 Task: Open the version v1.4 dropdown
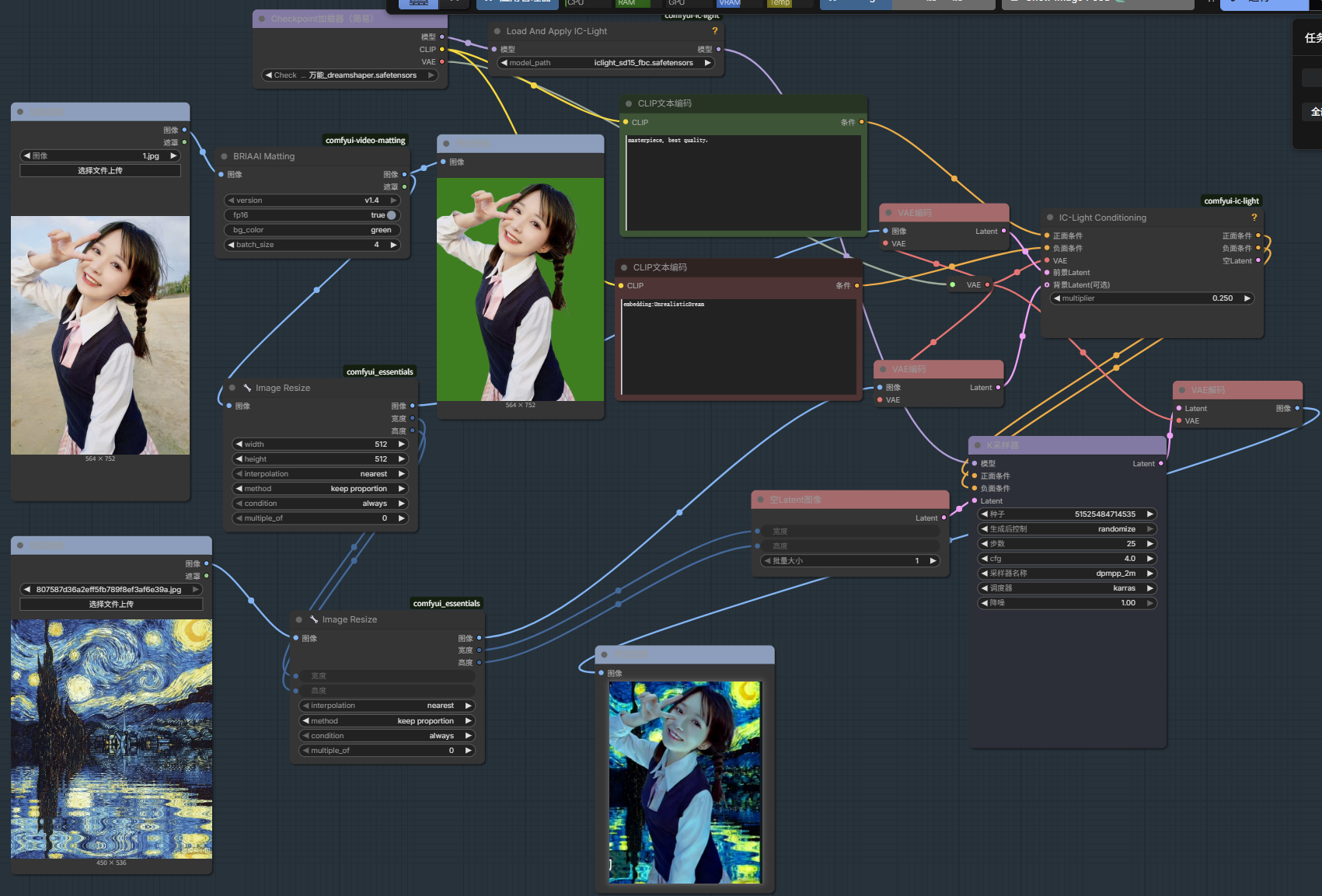[x=312, y=200]
